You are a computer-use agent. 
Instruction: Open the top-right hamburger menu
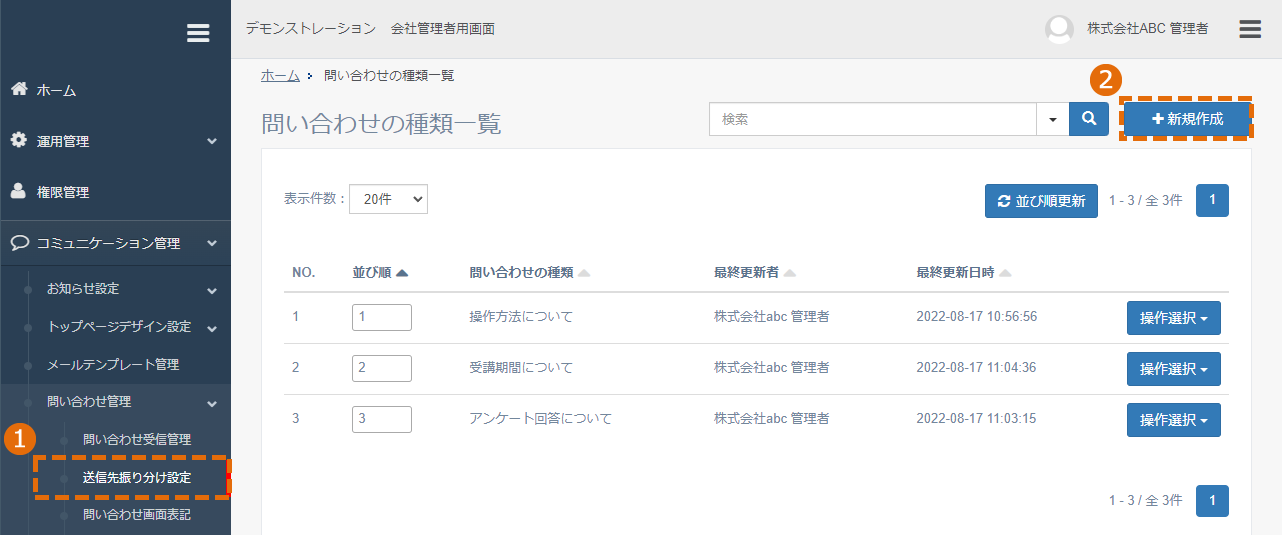point(1250,28)
